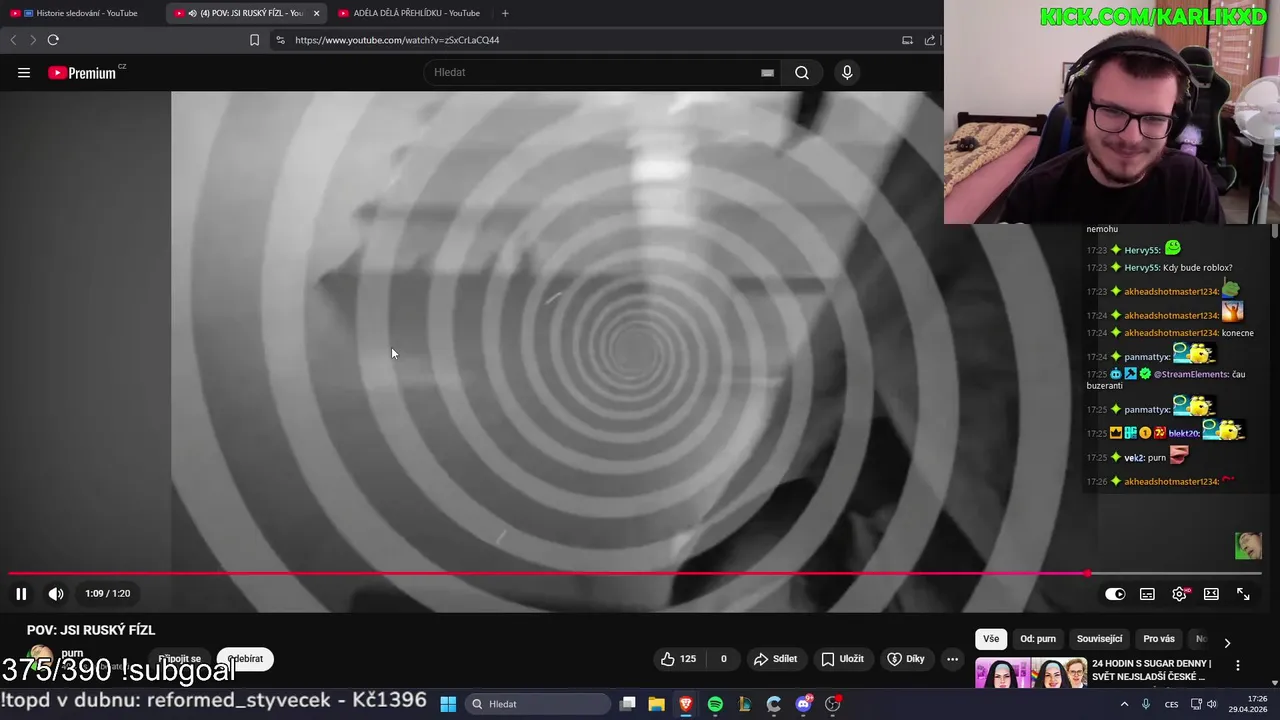Screen dimensions: 1280x720
Task: Dislike the video with thumbs down
Action: point(724,659)
